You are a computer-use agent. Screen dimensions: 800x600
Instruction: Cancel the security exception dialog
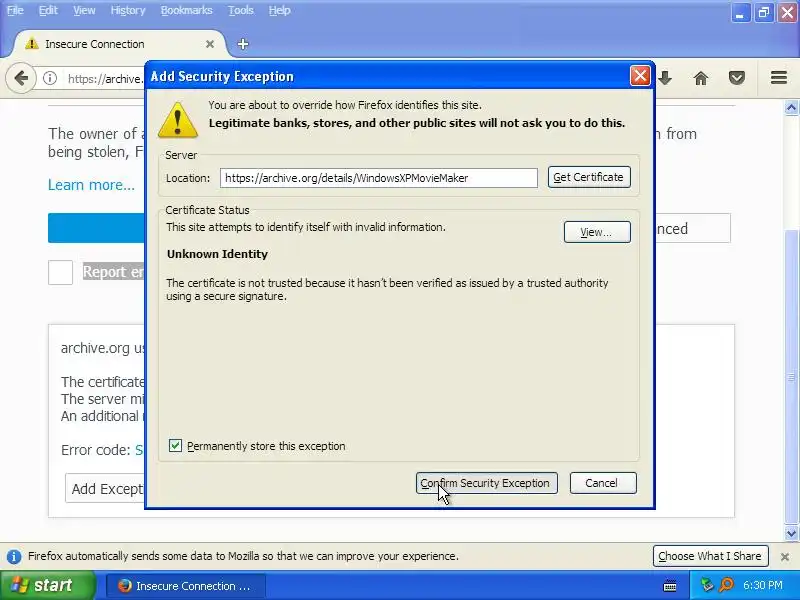click(x=603, y=483)
